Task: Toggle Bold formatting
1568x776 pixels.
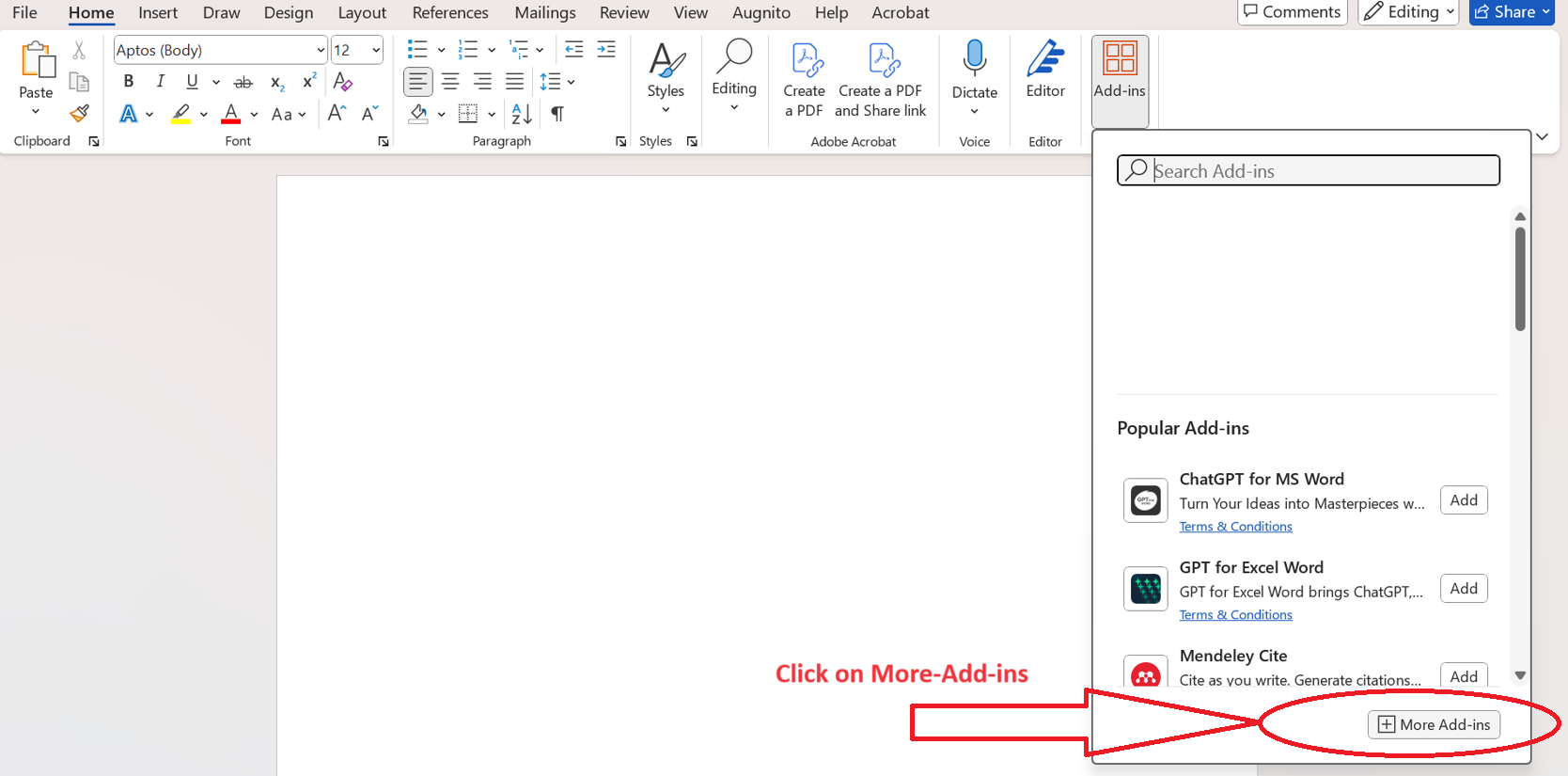Action: point(129,82)
